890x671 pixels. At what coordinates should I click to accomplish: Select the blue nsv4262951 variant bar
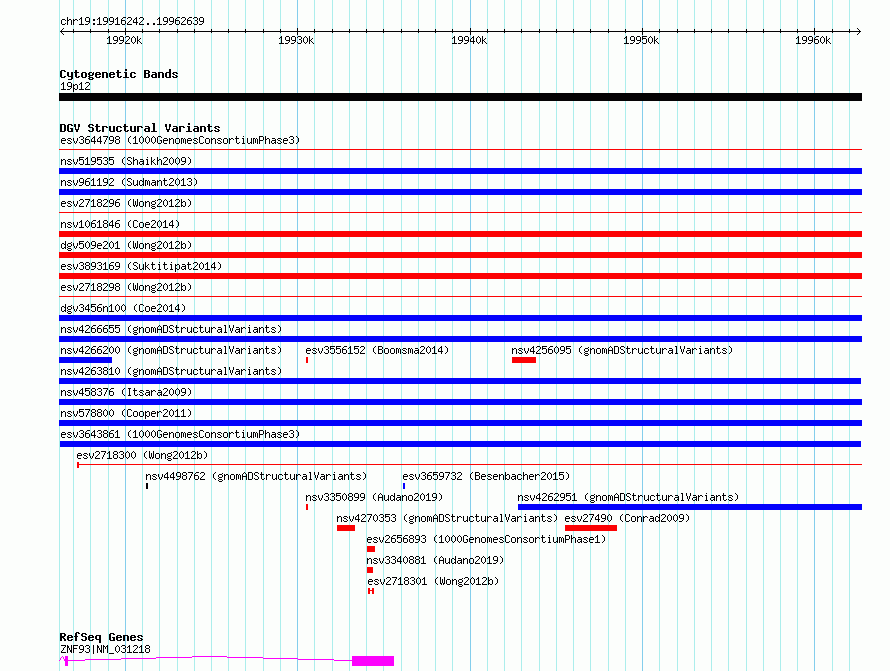click(x=690, y=507)
